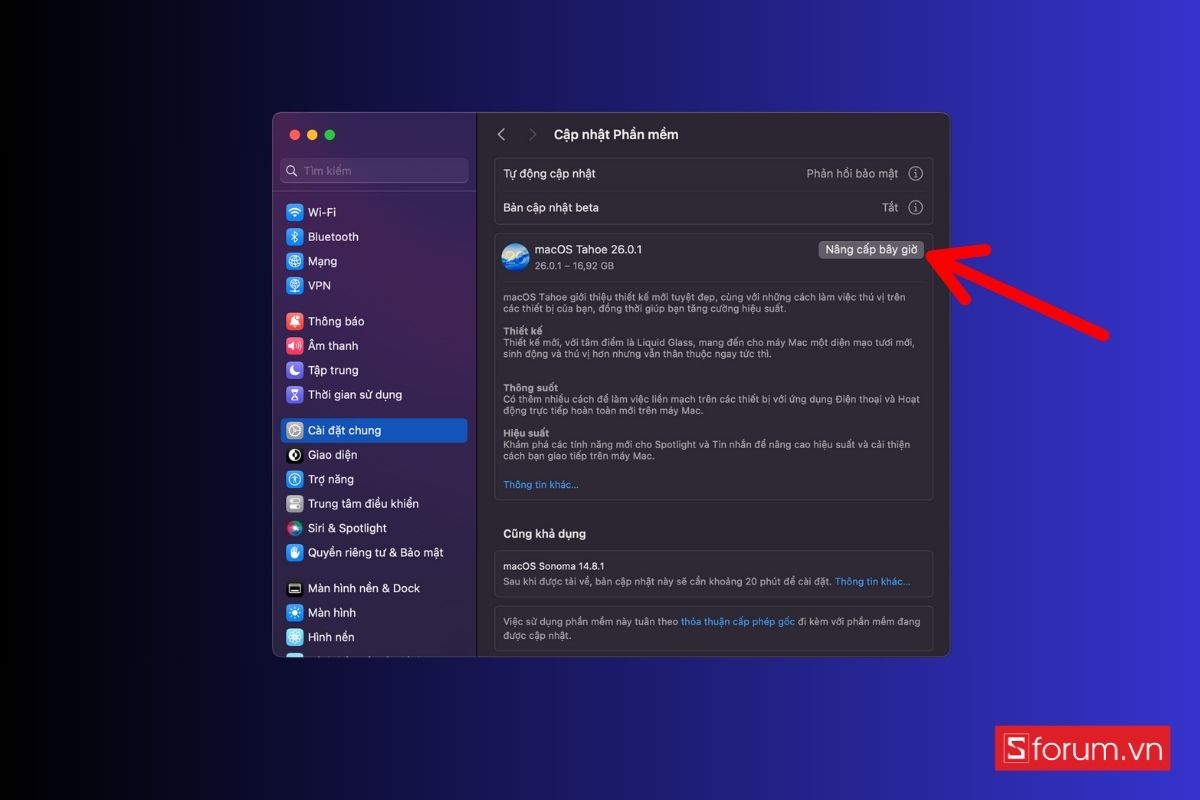This screenshot has width=1200, height=800.
Task: Click the Trợ năng accessibility icon
Action: pos(294,479)
